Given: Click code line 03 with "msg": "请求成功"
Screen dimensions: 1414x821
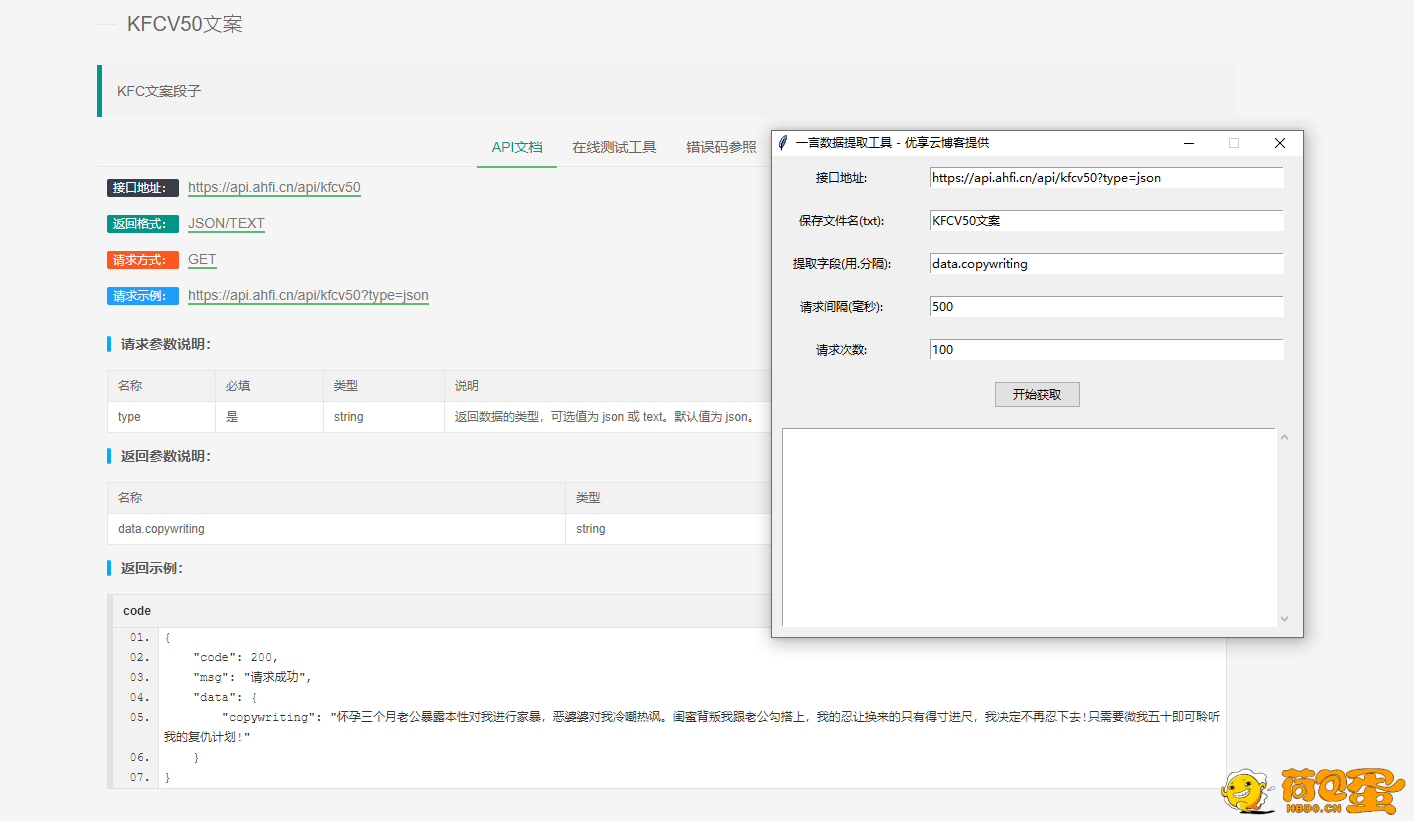Looking at the screenshot, I should click(x=253, y=677).
